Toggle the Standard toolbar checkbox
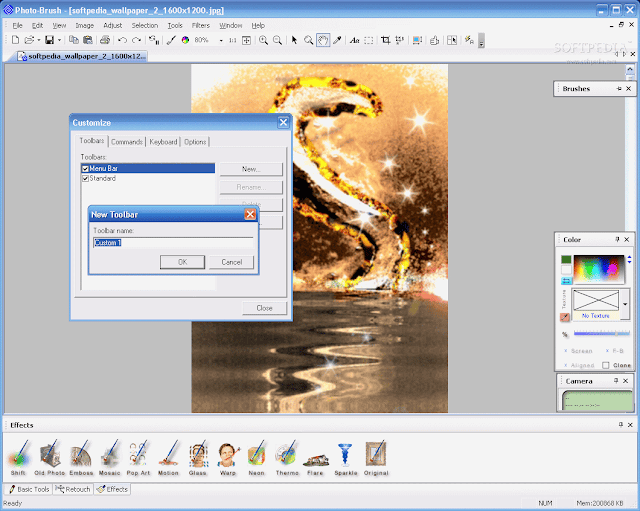The width and height of the screenshot is (640, 511). point(85,179)
